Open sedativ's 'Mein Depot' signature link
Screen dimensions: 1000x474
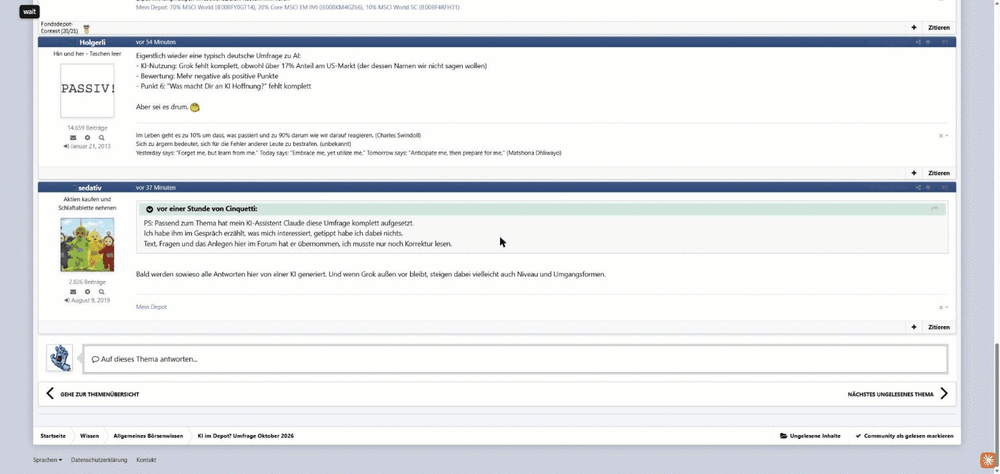click(x=151, y=307)
